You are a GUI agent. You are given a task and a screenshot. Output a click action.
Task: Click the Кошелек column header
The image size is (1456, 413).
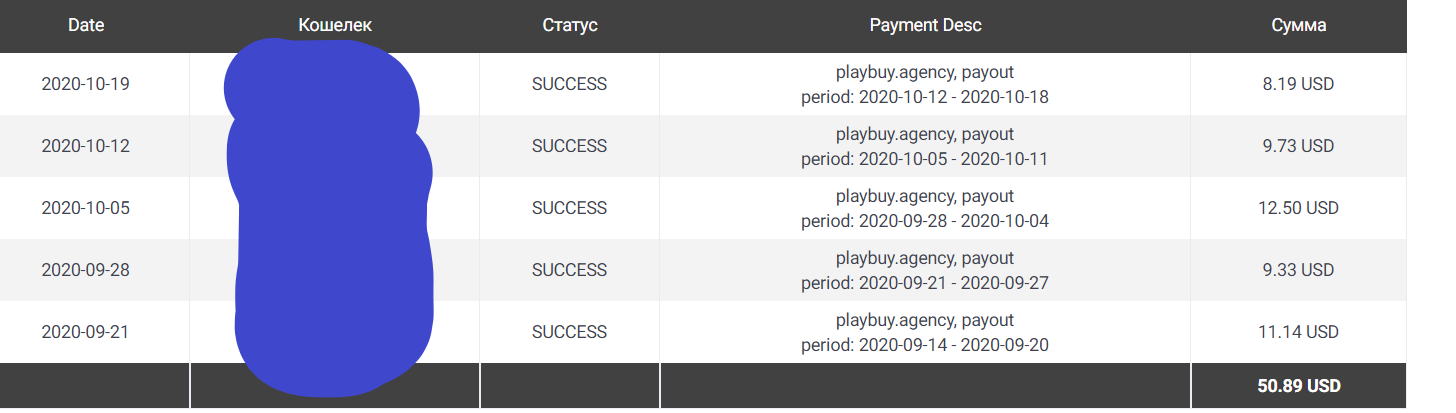(335, 26)
